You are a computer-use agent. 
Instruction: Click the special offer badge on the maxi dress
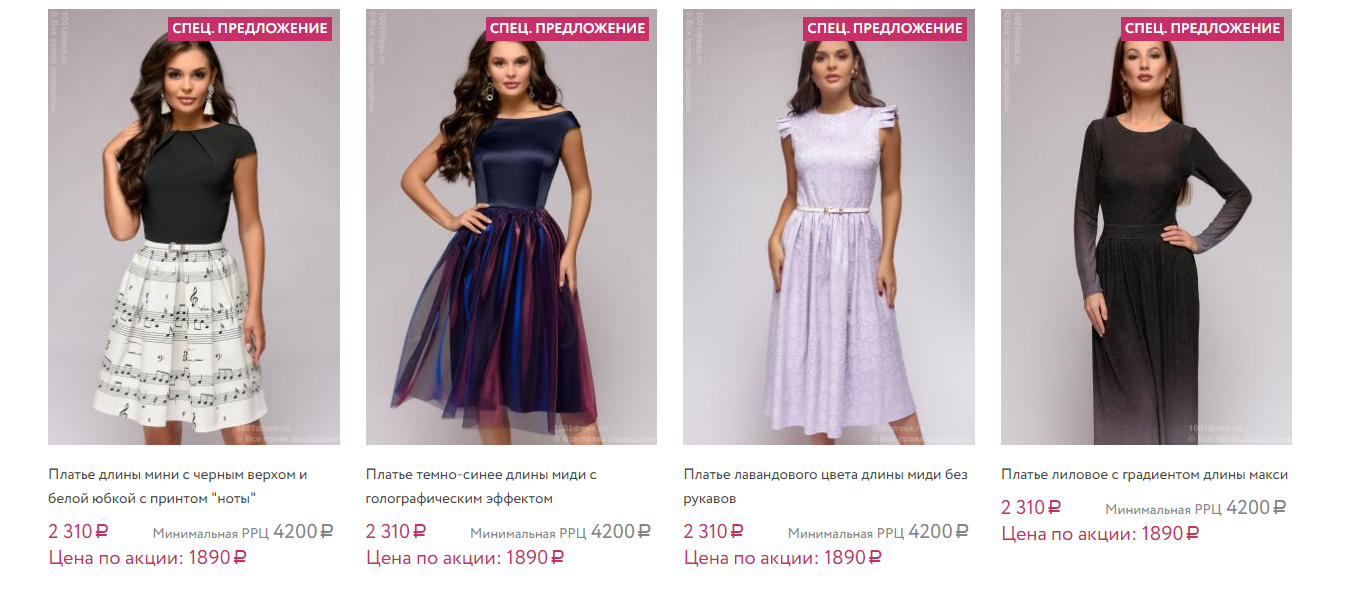pos(1202,28)
